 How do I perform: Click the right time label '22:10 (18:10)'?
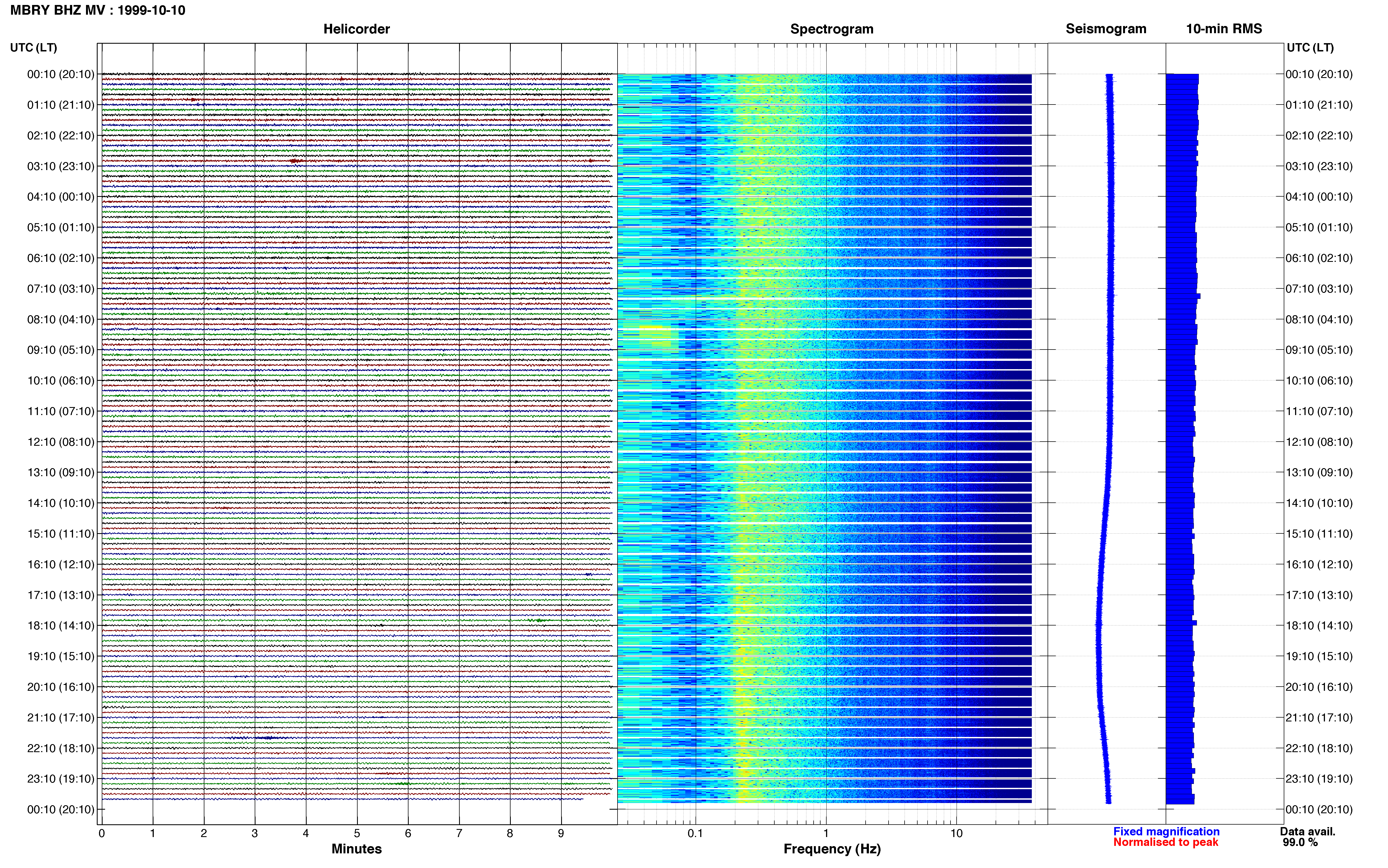pos(1319,748)
